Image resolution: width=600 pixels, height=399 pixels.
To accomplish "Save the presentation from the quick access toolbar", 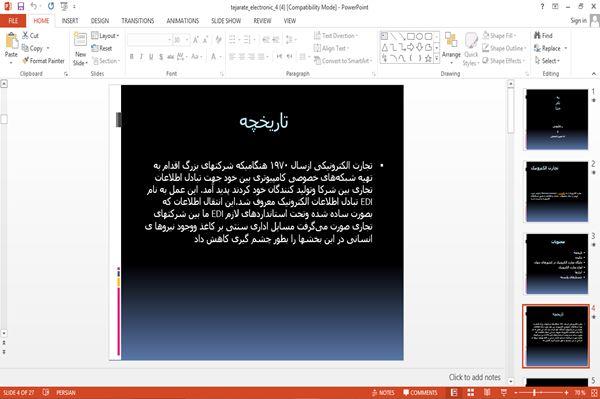I will point(21,6).
